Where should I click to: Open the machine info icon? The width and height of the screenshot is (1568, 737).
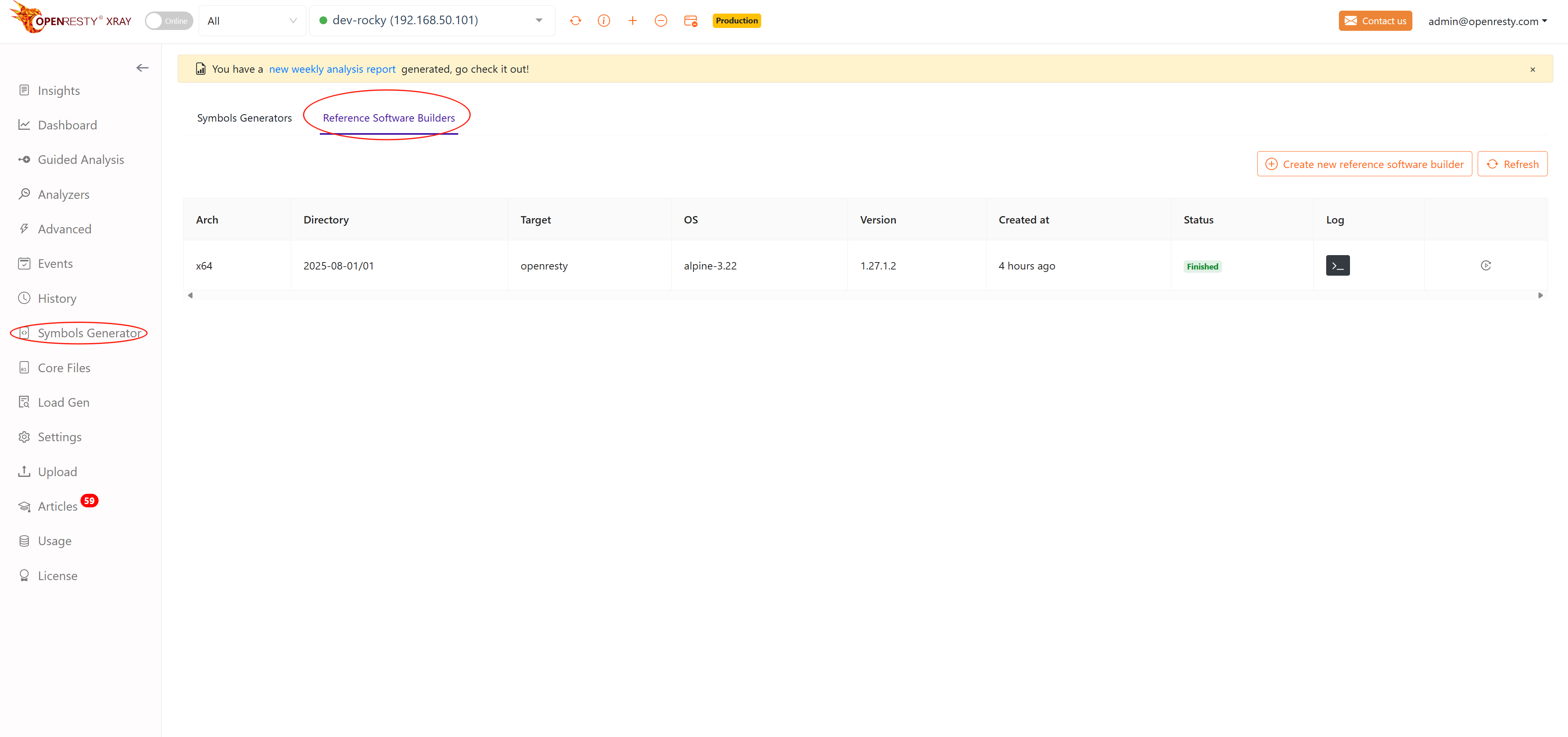pos(604,21)
